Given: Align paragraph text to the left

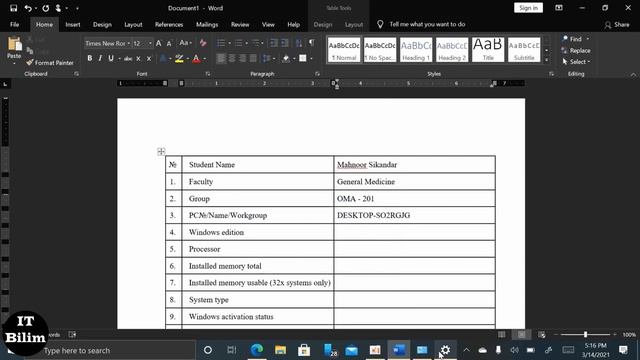Looking at the screenshot, I should pos(221,58).
